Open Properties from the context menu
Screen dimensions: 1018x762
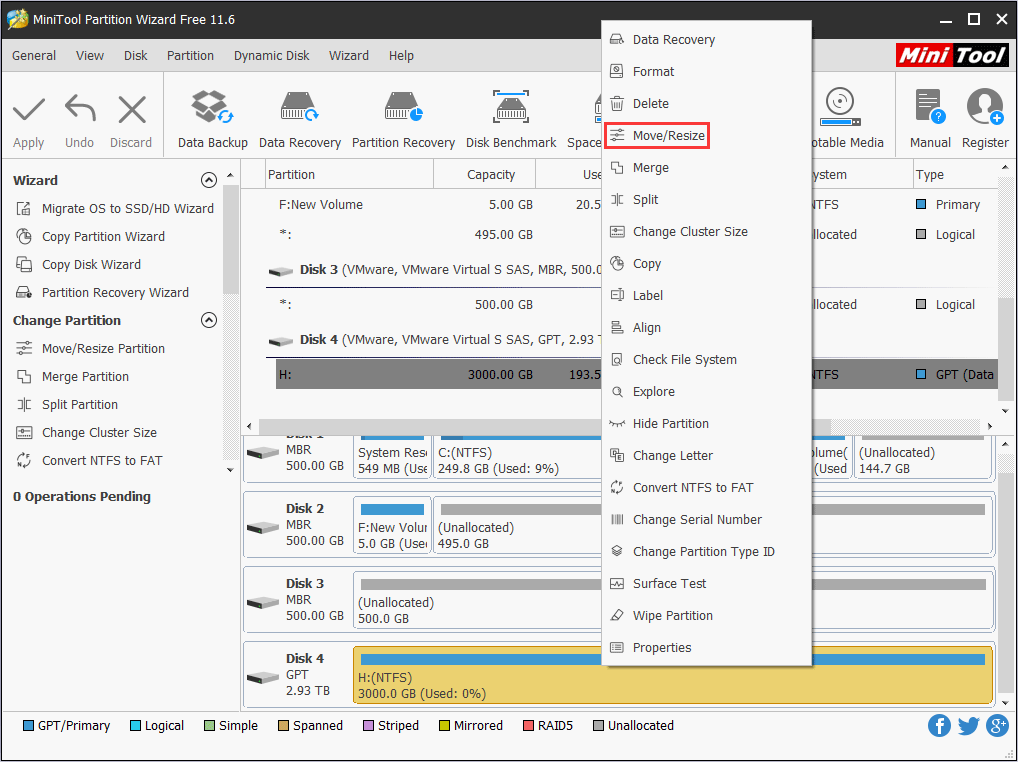(706, 648)
